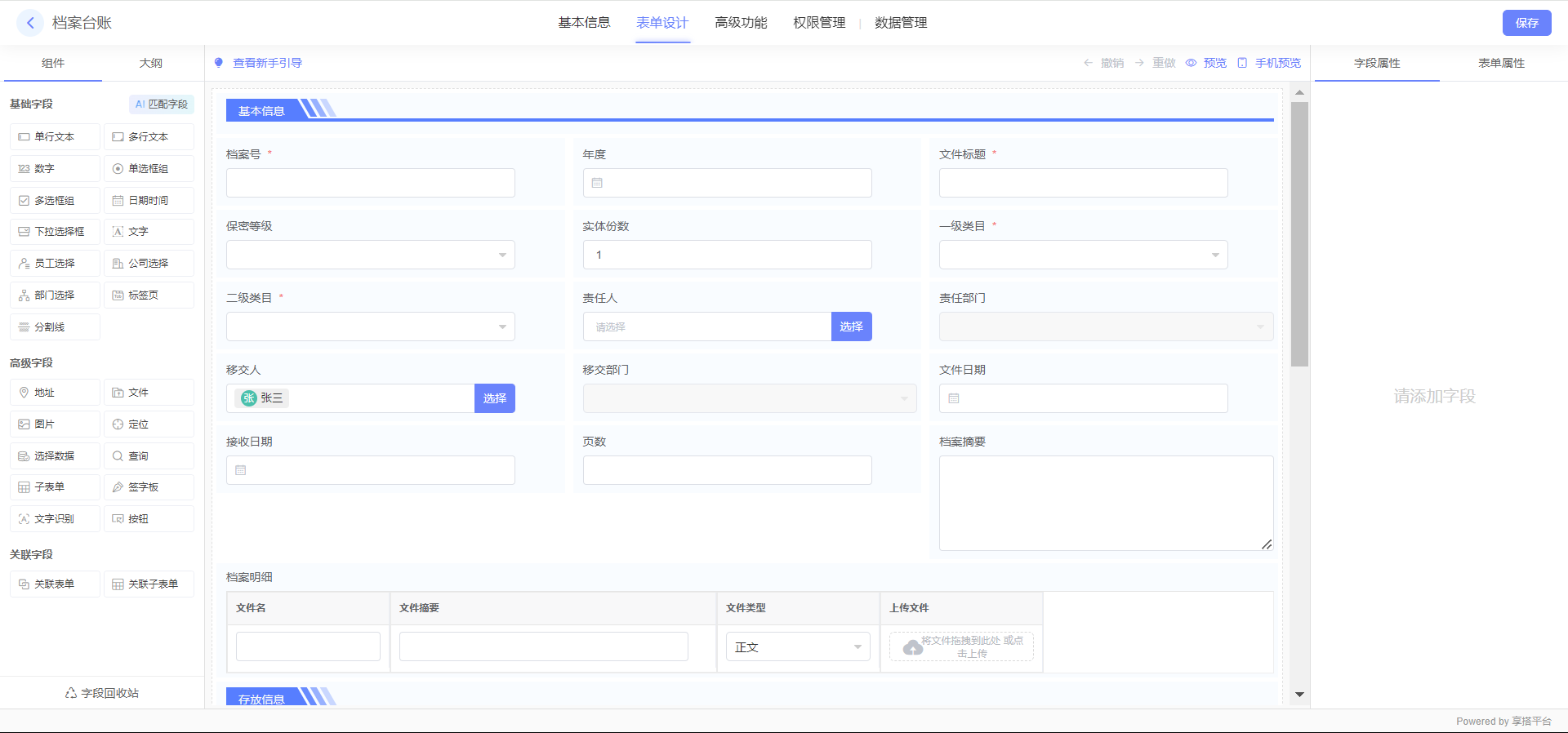Image resolution: width=1568 pixels, height=733 pixels.
Task: Switch to the 权限管理 tab
Action: (x=819, y=23)
